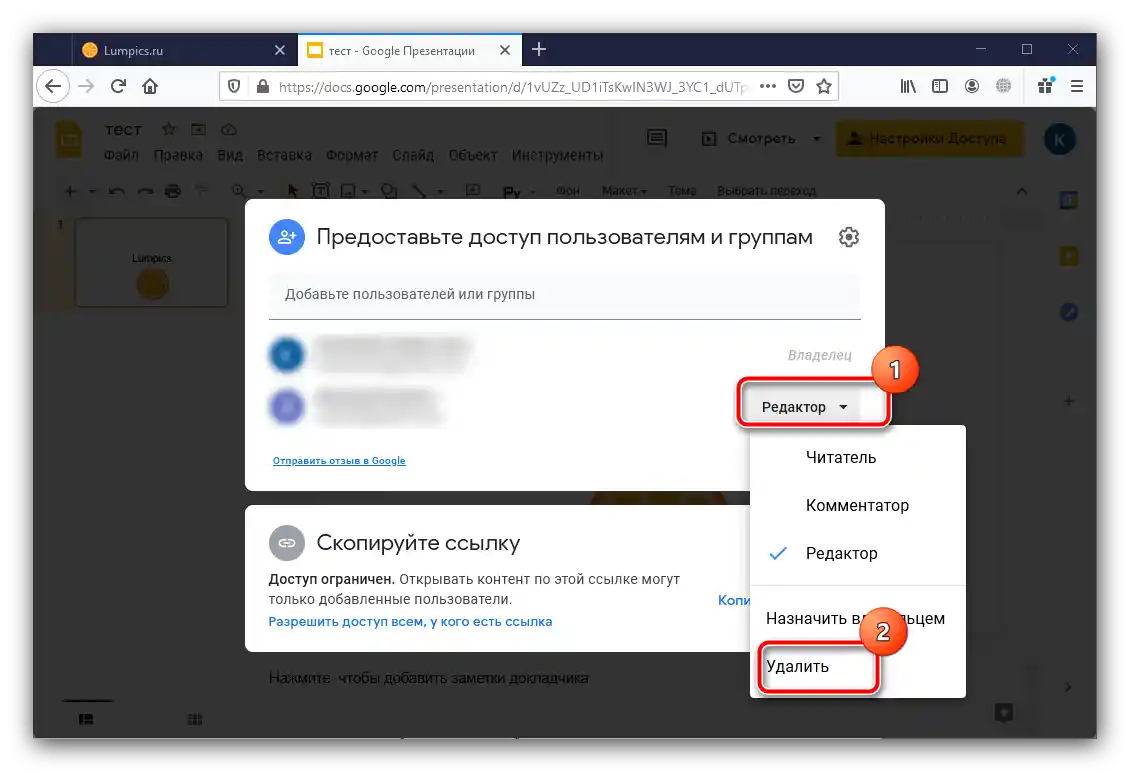This screenshot has width=1130, height=772.
Task: Click the Тема toolbar button
Action: click(682, 191)
